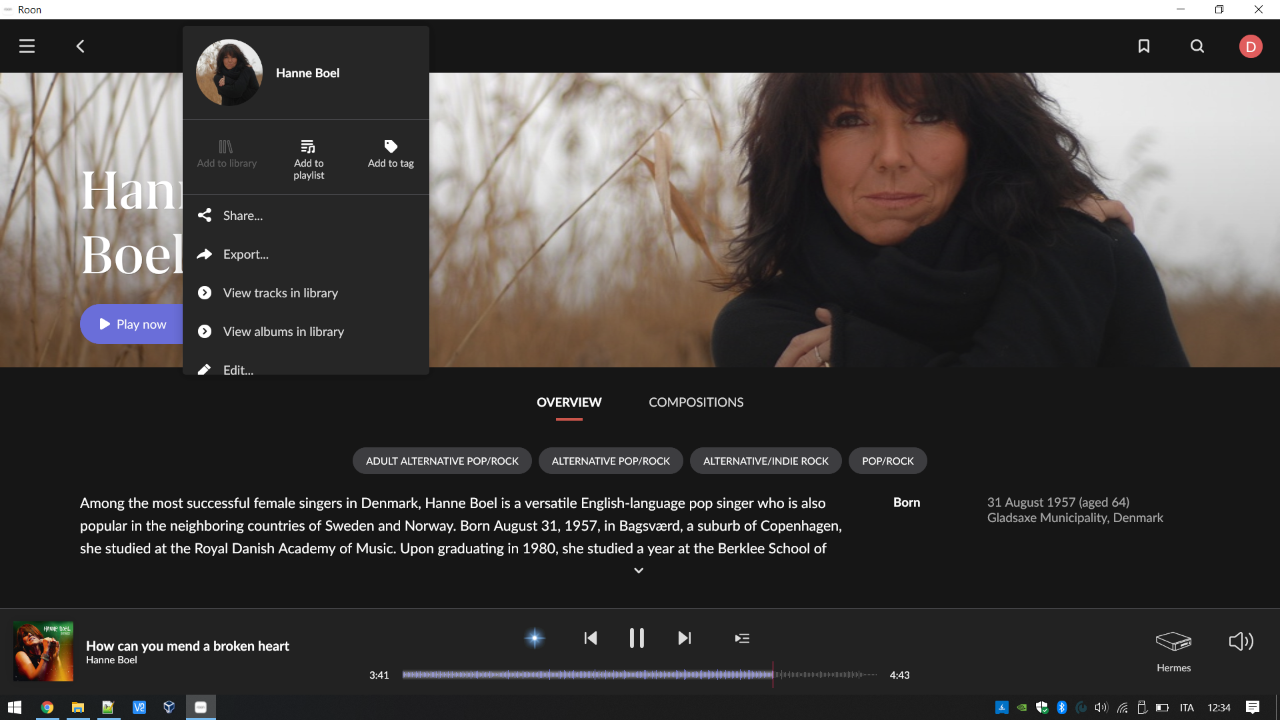Open the hamburger navigation menu
This screenshot has width=1280, height=720.
pyautogui.click(x=27, y=46)
